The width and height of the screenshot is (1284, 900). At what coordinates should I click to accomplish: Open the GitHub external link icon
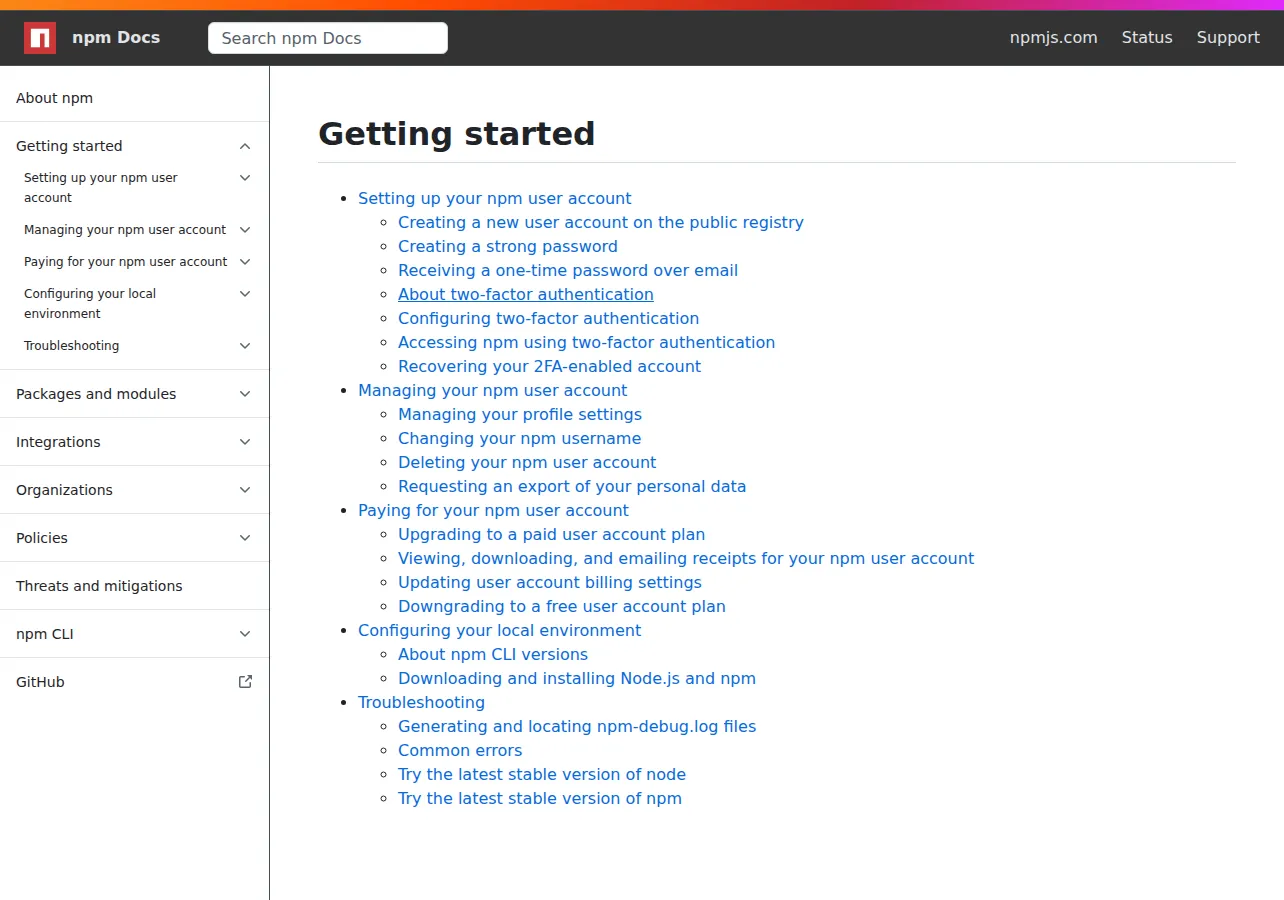[x=245, y=682]
